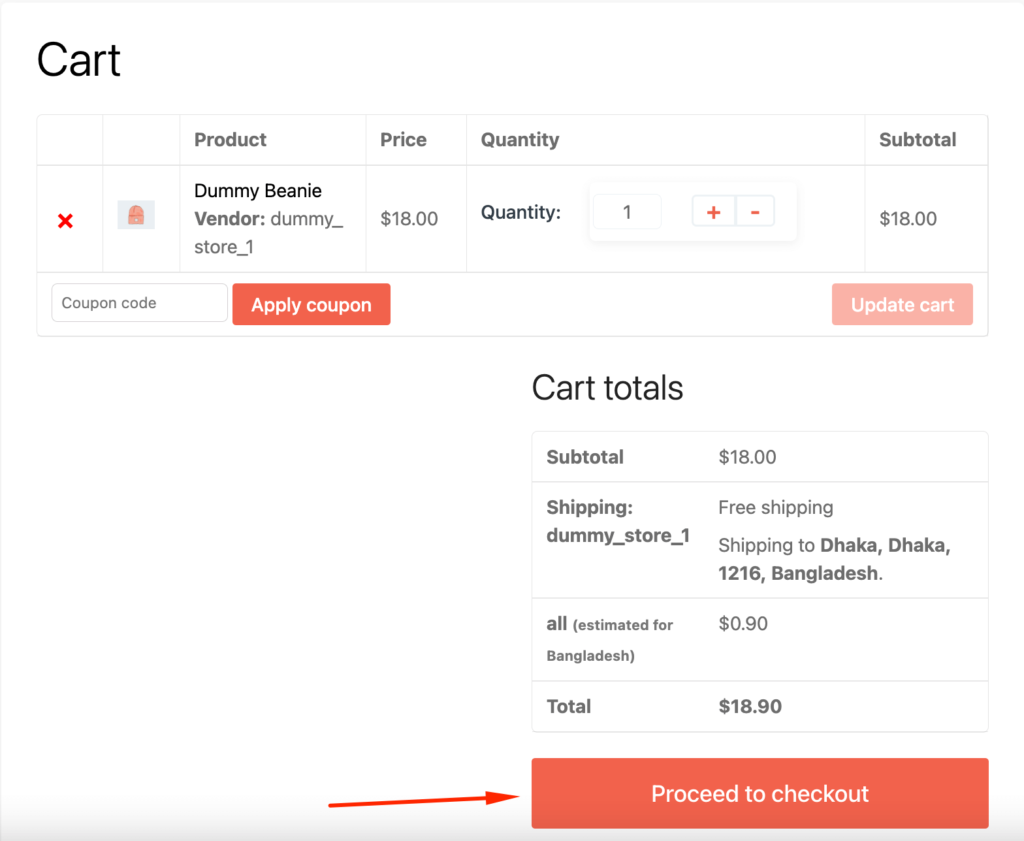
Task: Click the Coupon code input field
Action: coord(140,303)
